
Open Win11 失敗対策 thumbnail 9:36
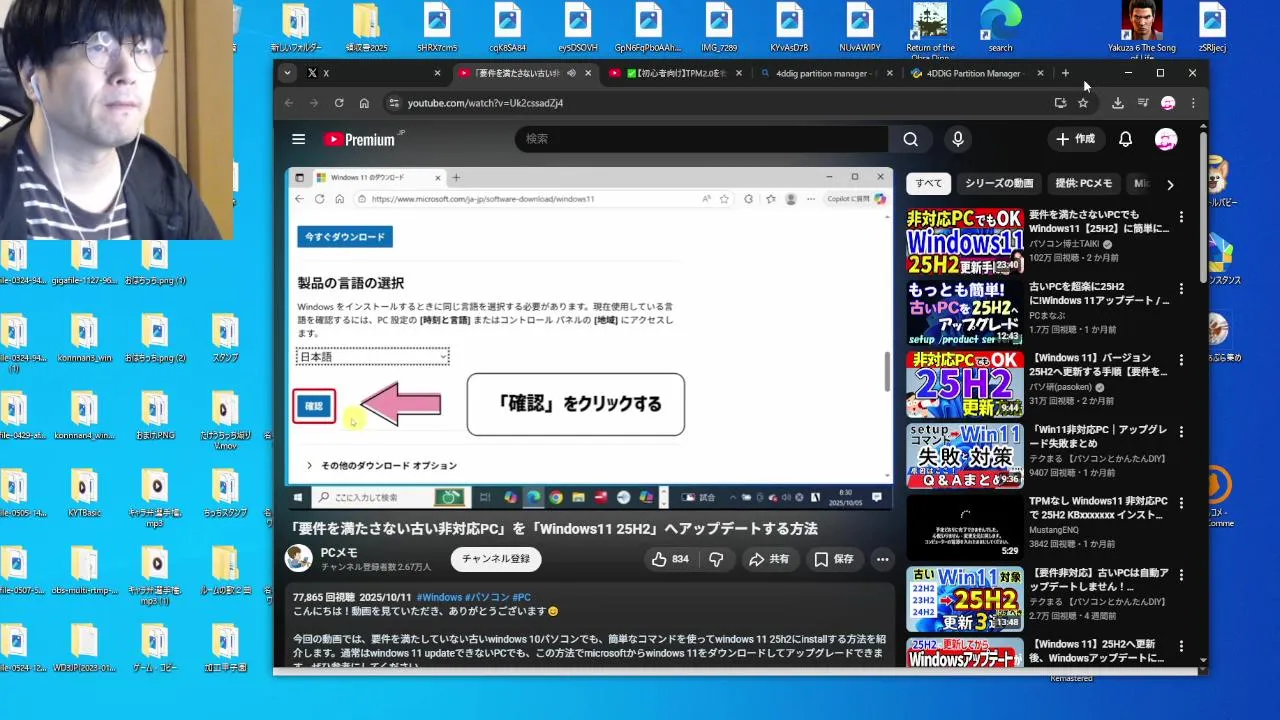tap(965, 456)
